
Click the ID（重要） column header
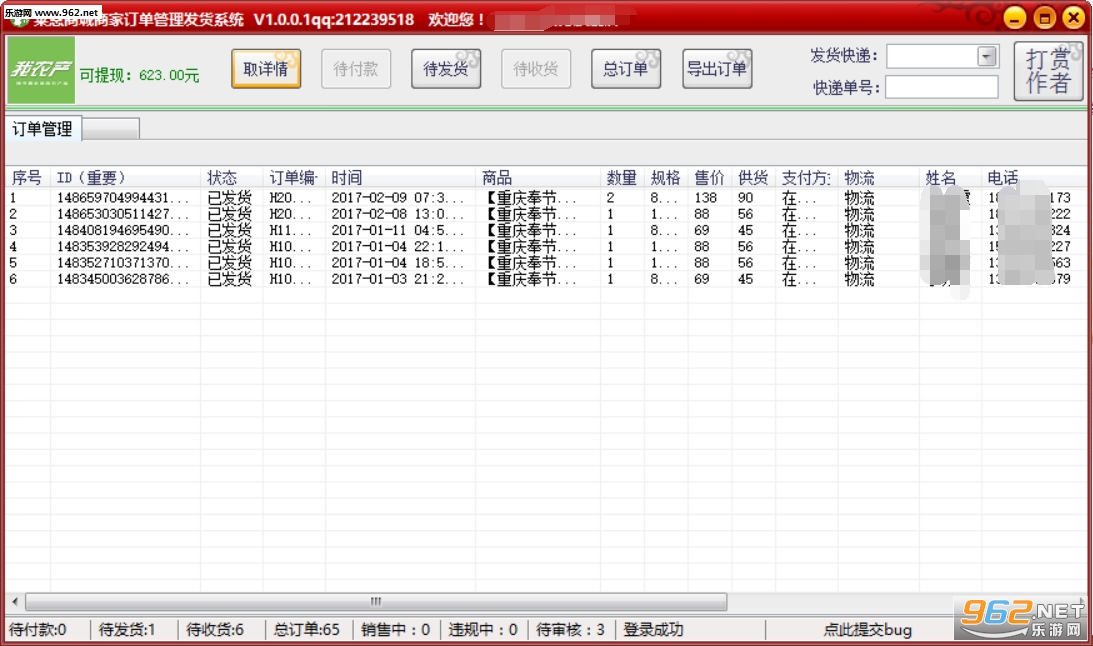[x=126, y=178]
